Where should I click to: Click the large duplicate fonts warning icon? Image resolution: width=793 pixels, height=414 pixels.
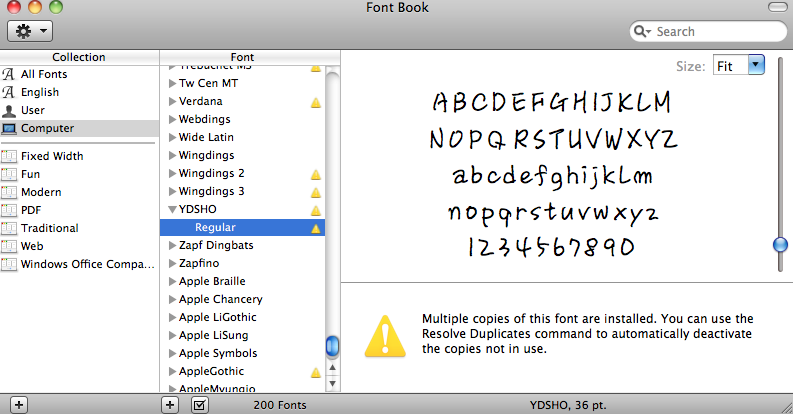point(385,336)
